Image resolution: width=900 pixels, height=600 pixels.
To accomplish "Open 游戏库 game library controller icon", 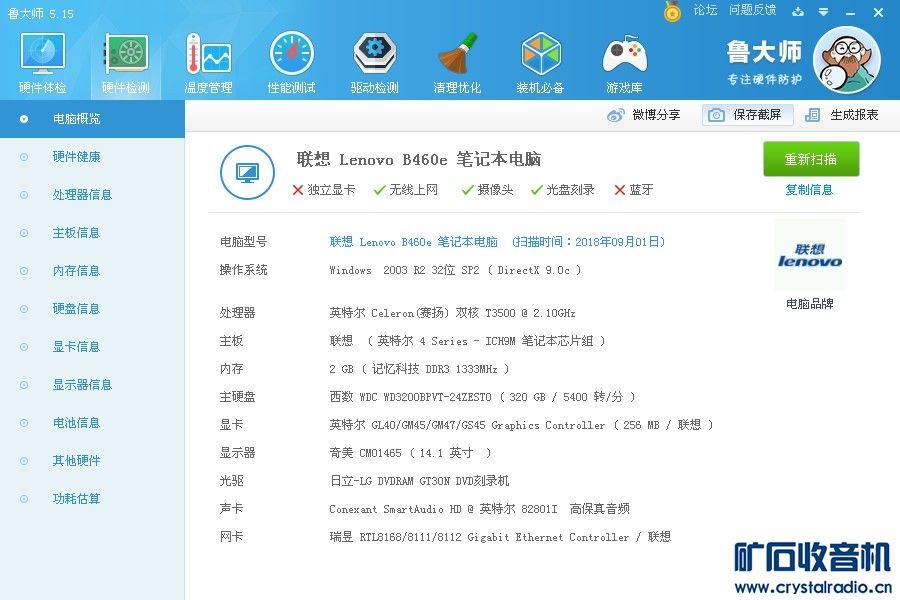I will point(624,63).
